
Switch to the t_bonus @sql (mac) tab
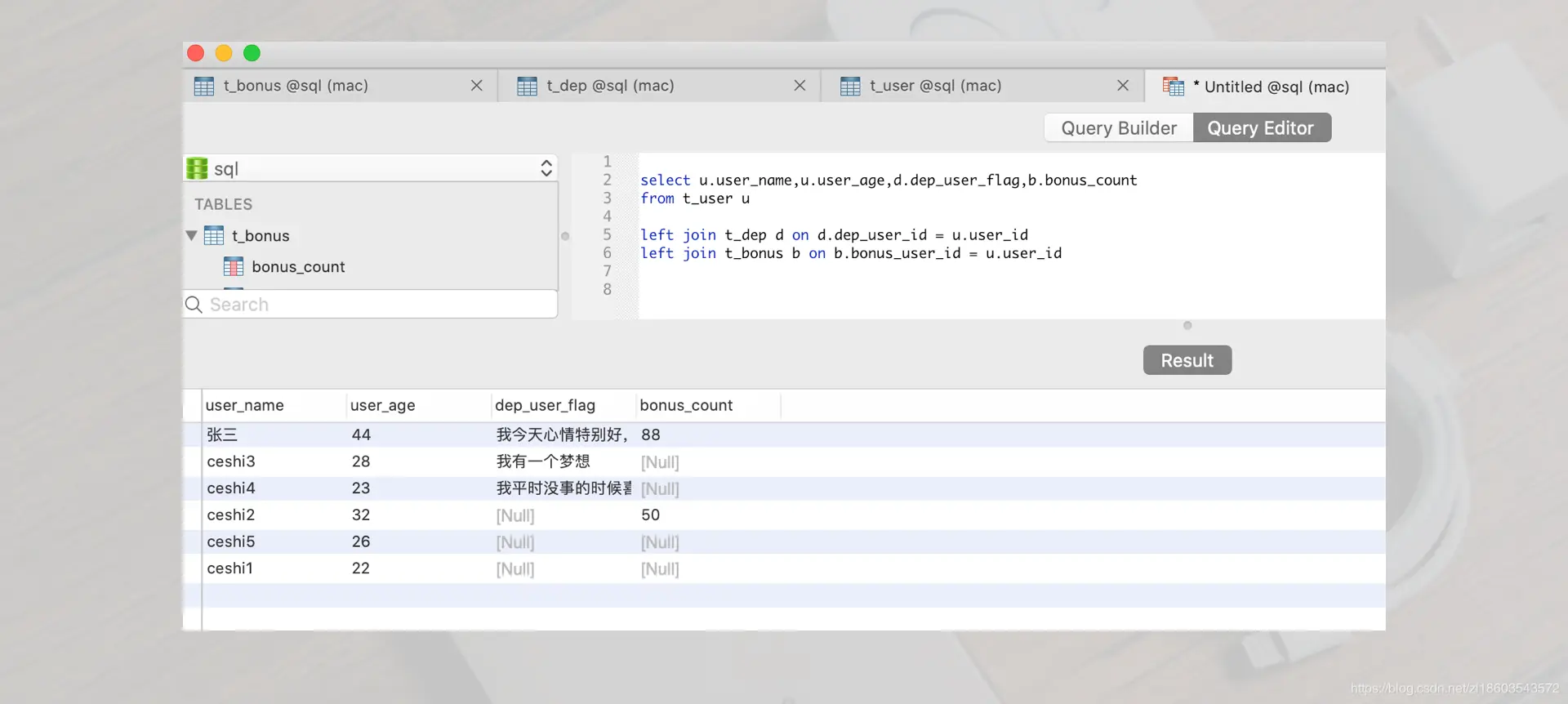(340, 86)
